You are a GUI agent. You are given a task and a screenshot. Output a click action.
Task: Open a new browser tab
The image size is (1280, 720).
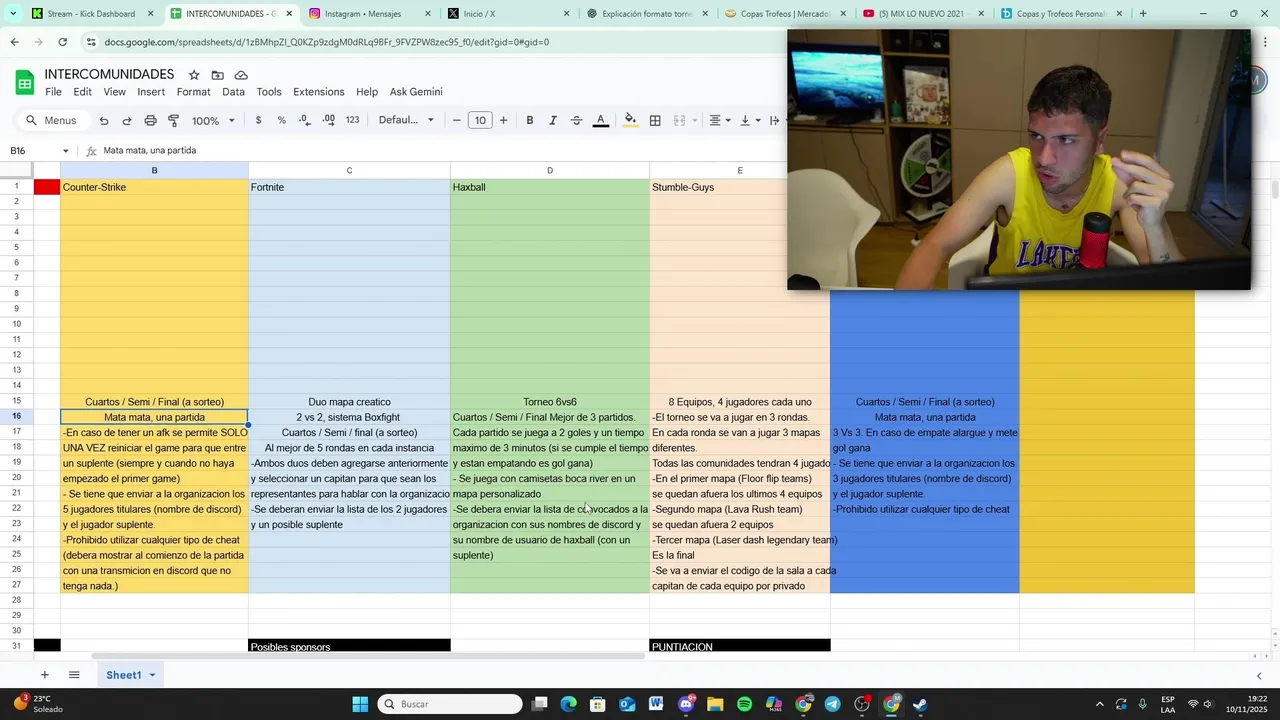[x=1143, y=14]
